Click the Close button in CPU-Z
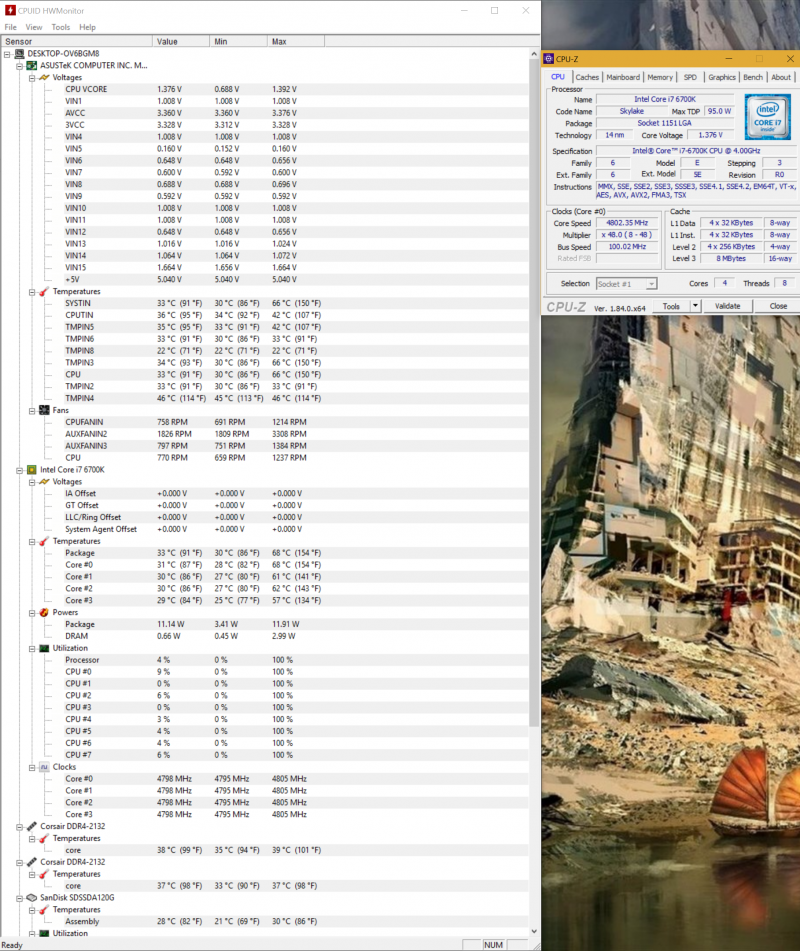The height and width of the screenshot is (951, 800). coord(778,306)
